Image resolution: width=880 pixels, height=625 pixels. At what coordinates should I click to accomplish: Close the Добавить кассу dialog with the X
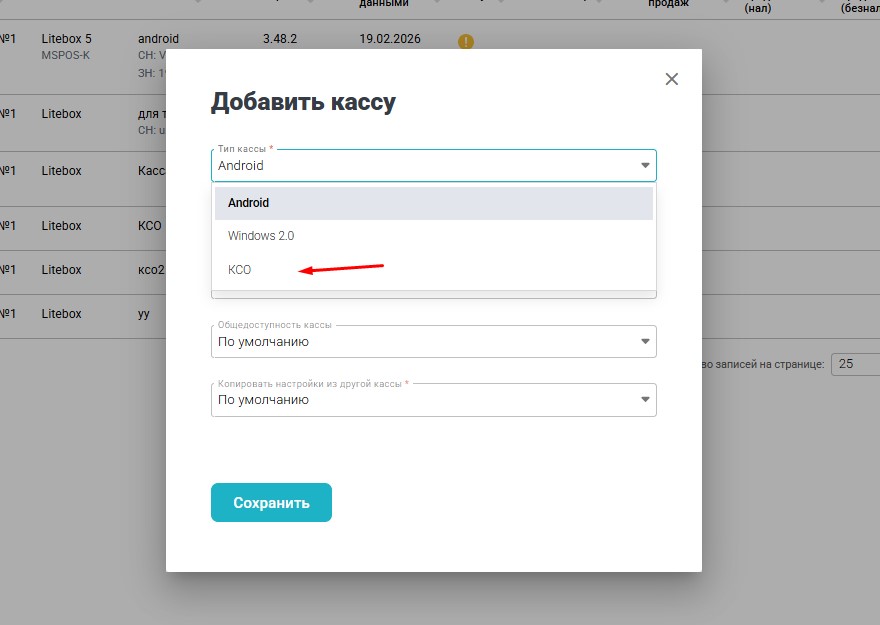pos(671,79)
